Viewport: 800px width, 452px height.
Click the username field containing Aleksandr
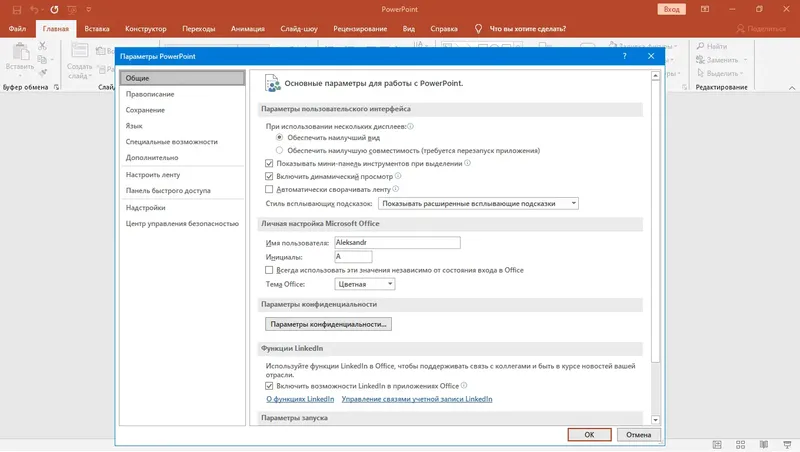point(397,242)
